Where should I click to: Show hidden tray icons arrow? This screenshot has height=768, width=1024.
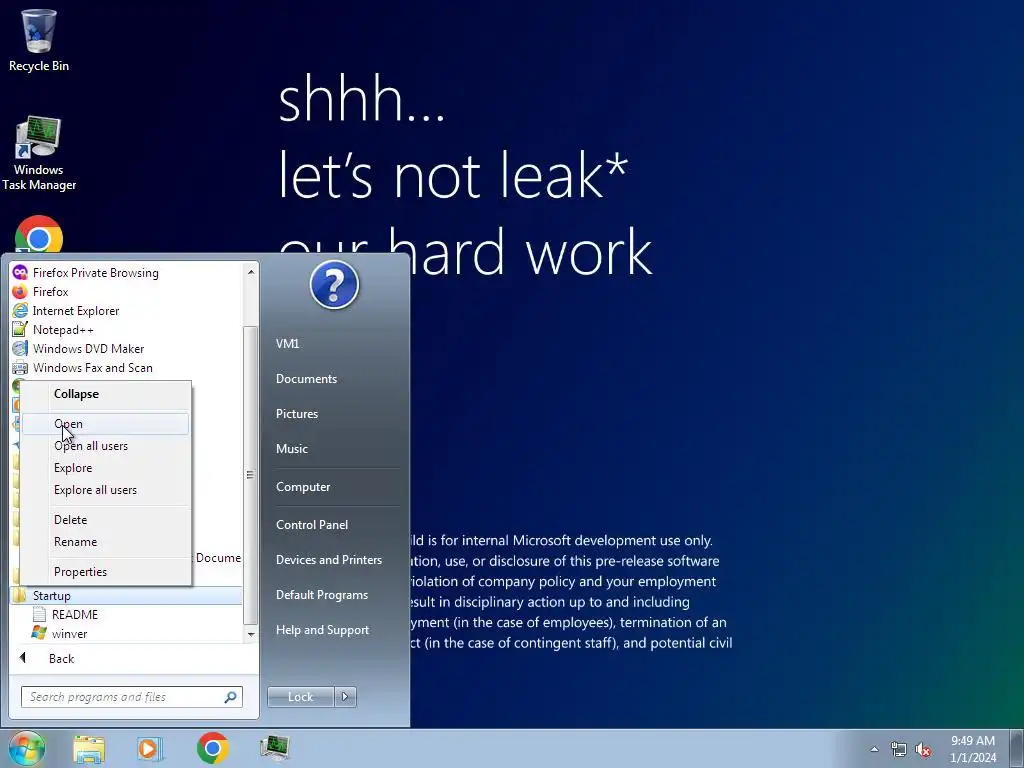(x=874, y=749)
